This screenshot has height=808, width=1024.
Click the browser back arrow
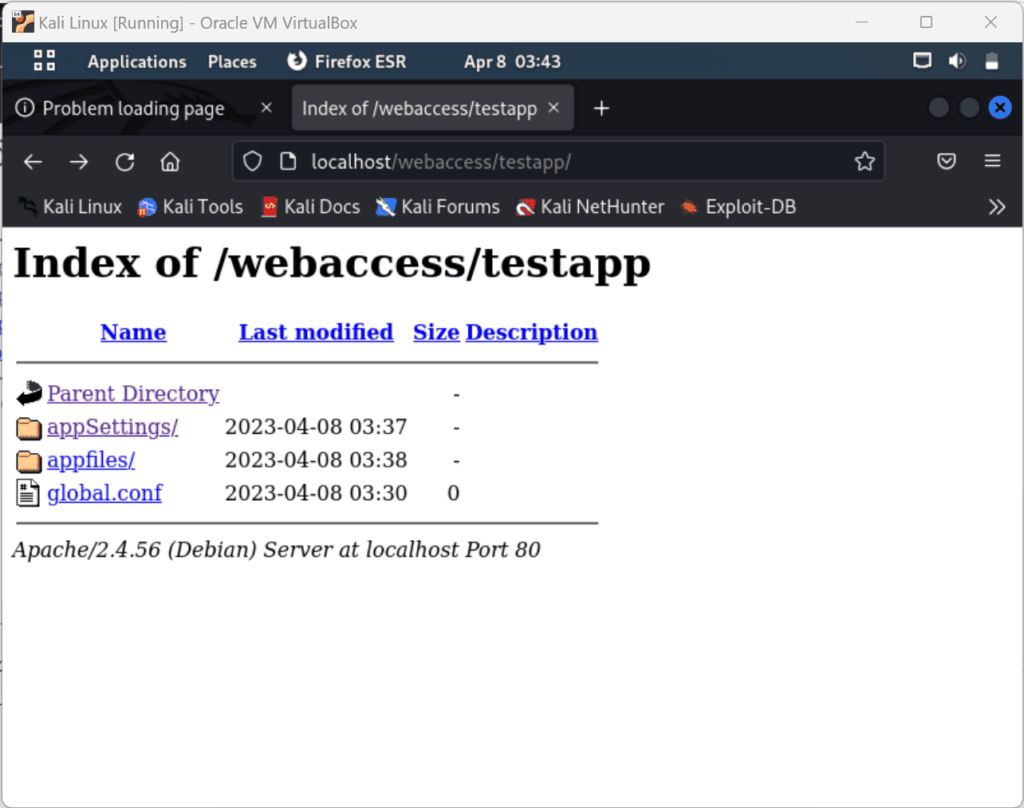coord(33,162)
